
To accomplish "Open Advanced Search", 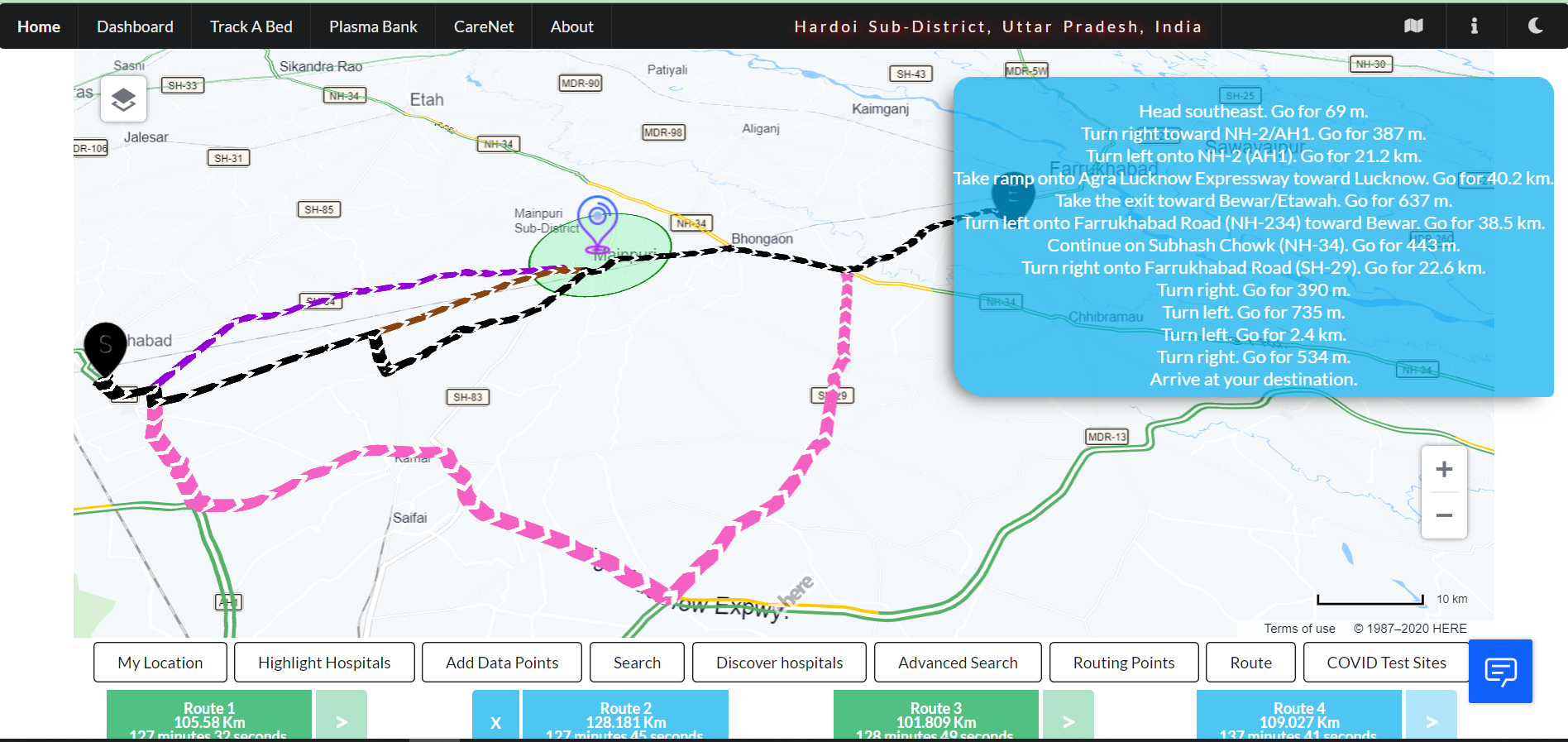I will tap(958, 663).
